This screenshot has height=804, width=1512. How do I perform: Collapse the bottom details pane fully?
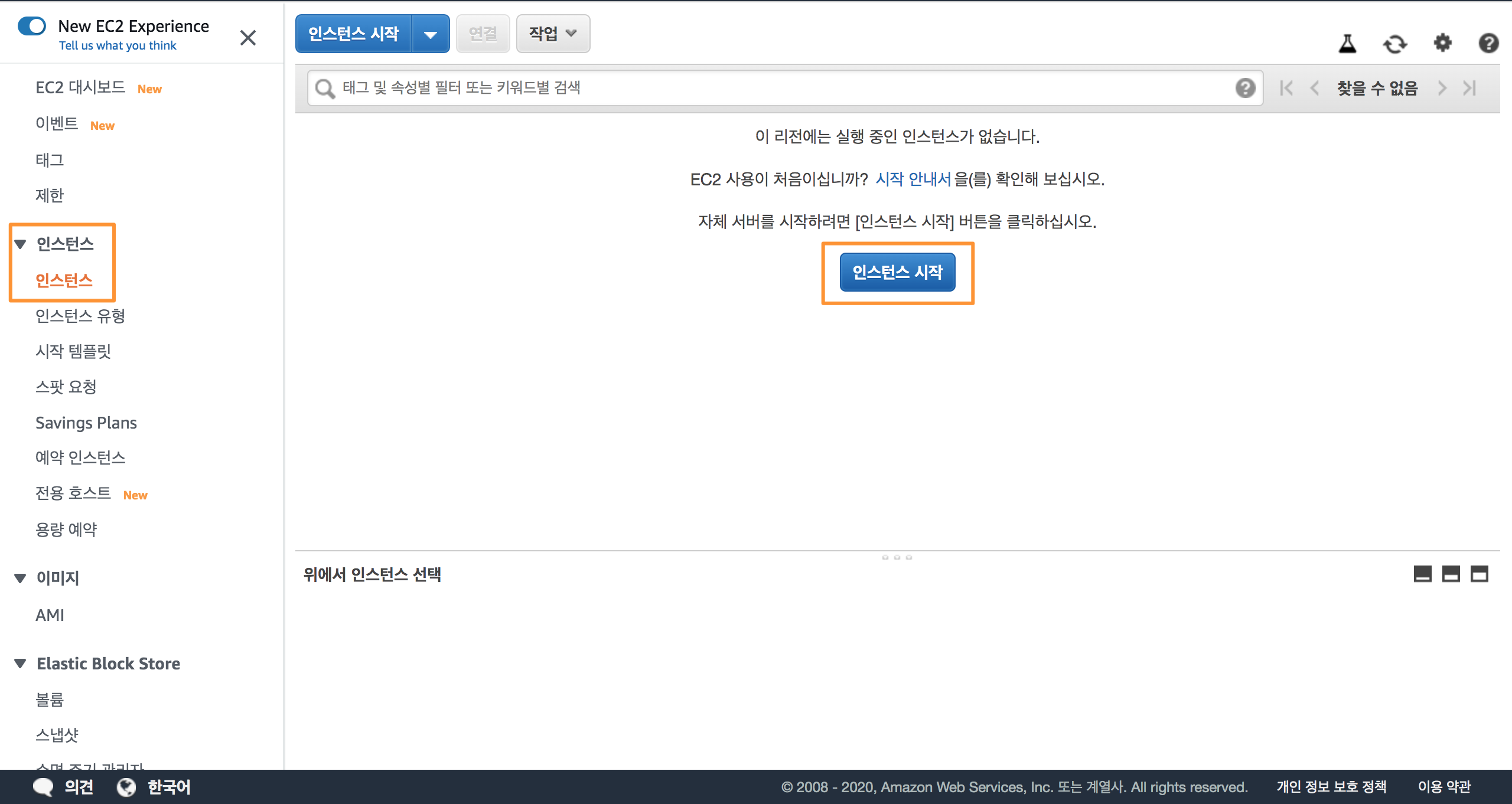click(1422, 574)
